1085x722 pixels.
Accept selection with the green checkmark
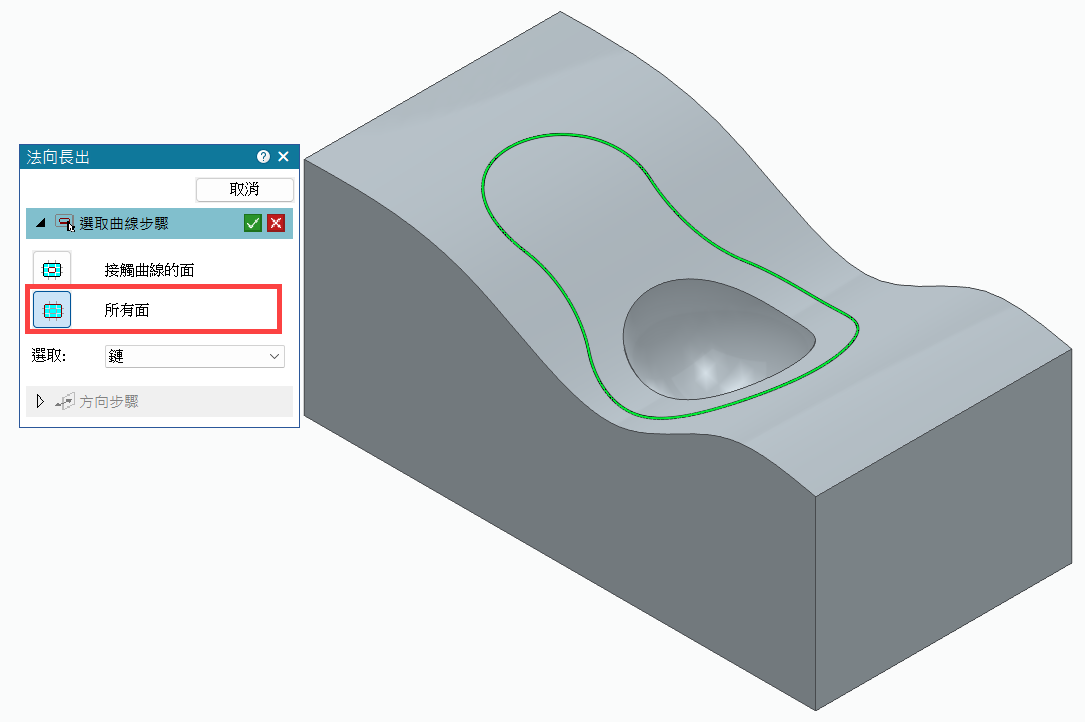[253, 223]
